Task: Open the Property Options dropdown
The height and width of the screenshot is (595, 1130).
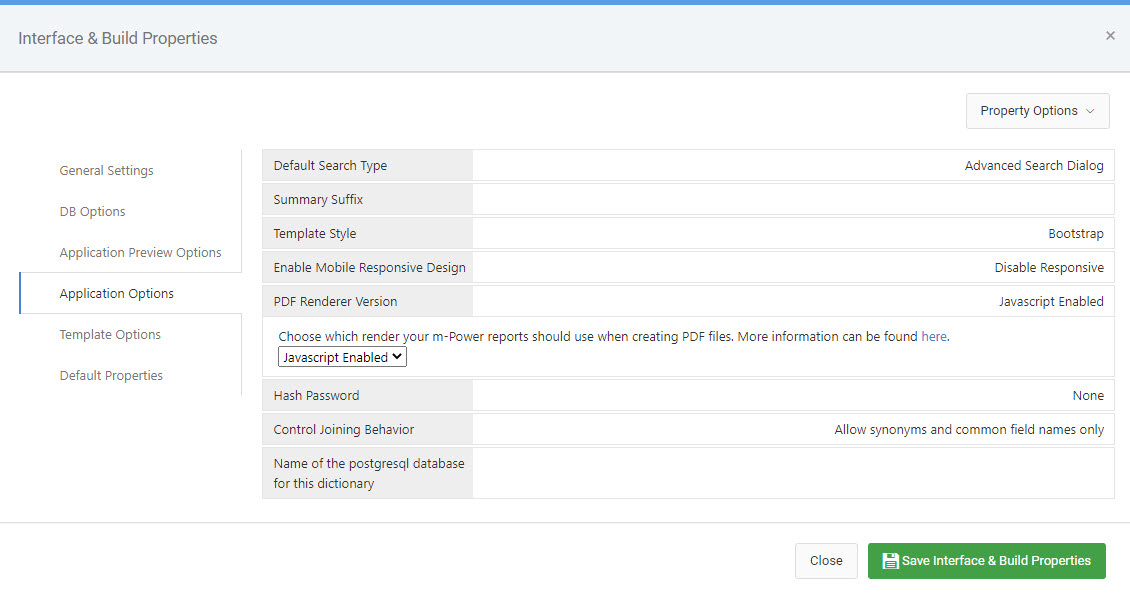Action: (1037, 111)
